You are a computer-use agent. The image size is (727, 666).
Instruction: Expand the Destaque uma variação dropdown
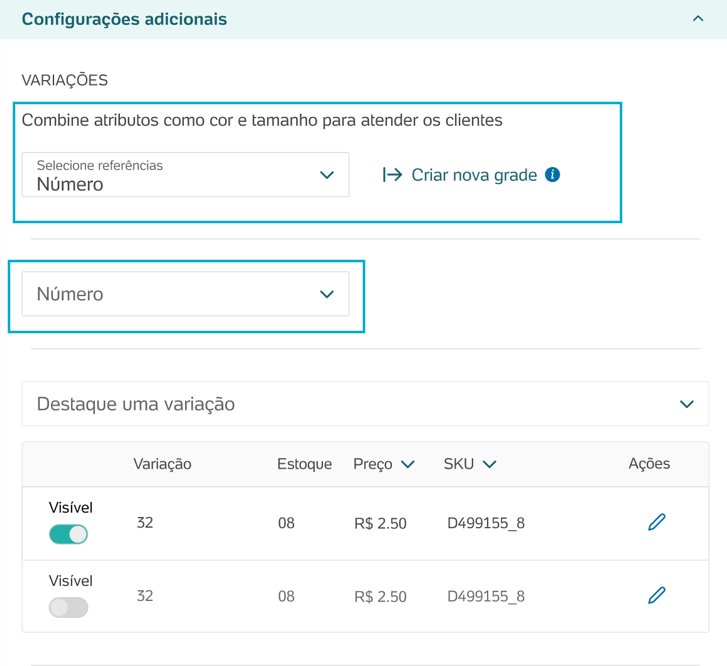365,404
